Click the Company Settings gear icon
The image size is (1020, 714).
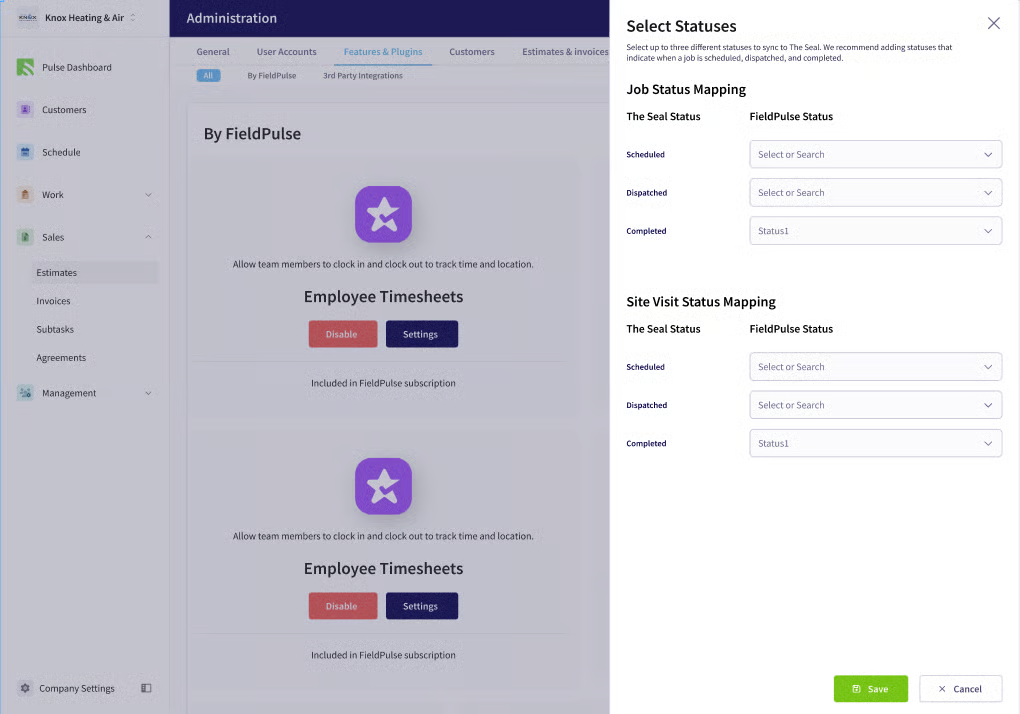tap(25, 688)
